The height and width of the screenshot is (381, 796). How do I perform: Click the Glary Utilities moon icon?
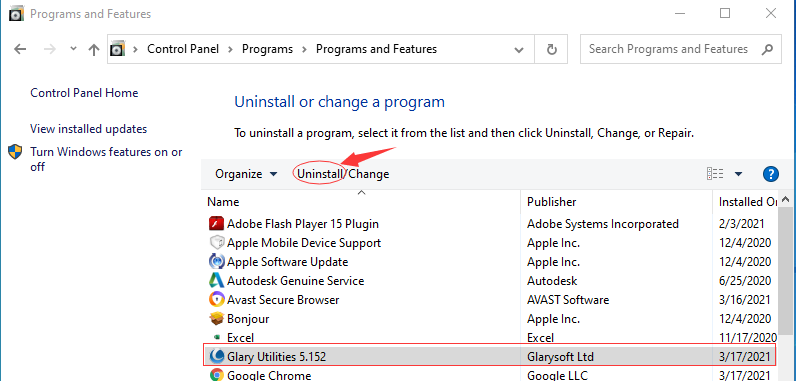217,357
